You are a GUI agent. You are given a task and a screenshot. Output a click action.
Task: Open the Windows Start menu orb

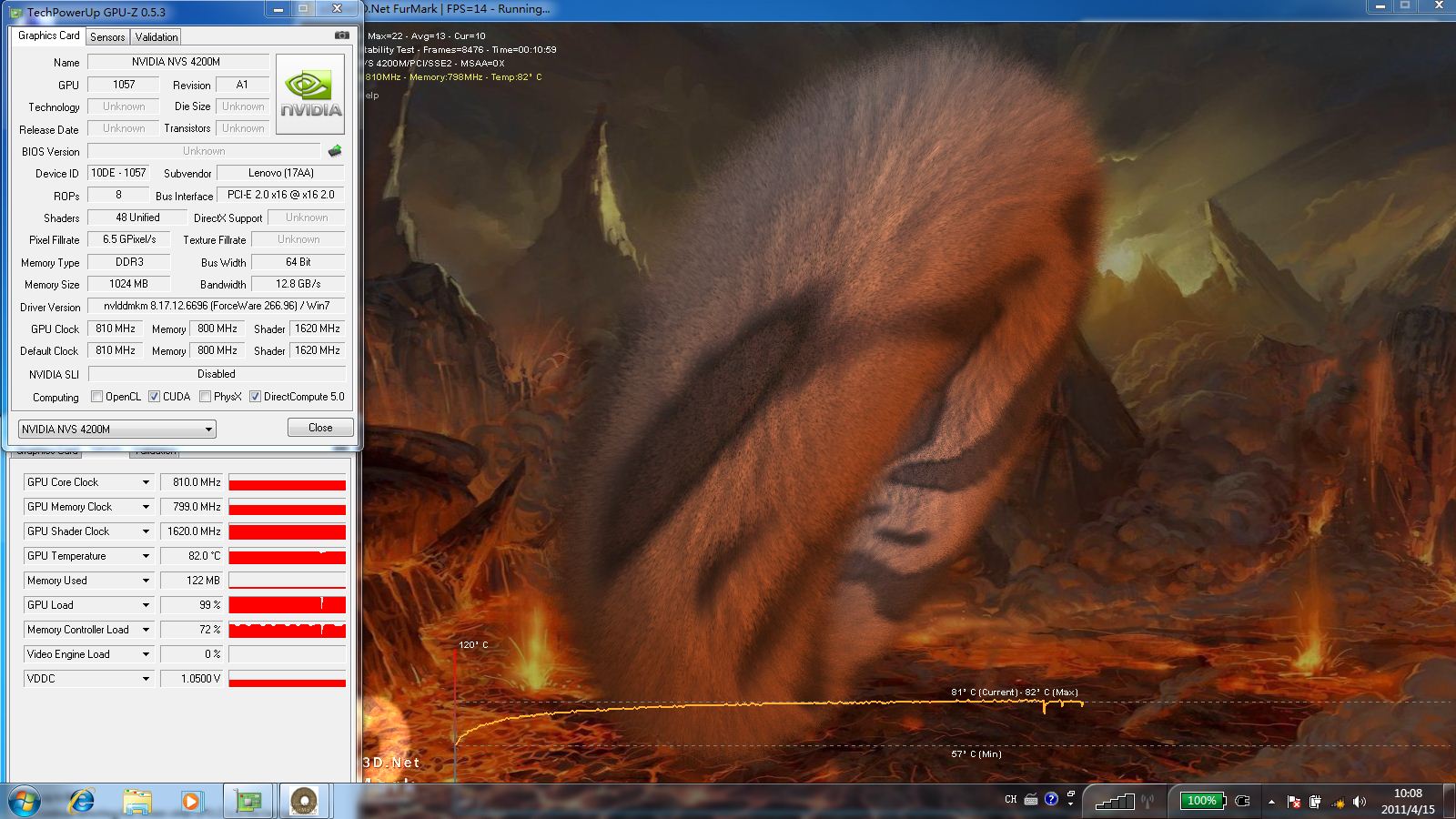tap(25, 801)
